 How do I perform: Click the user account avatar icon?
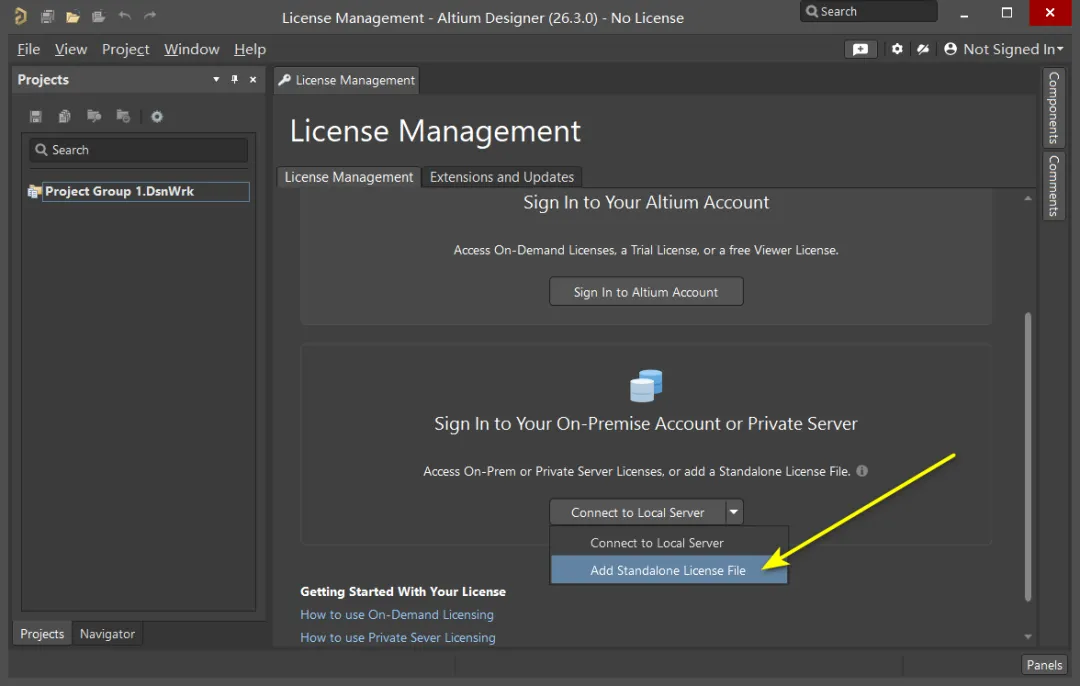[x=951, y=49]
